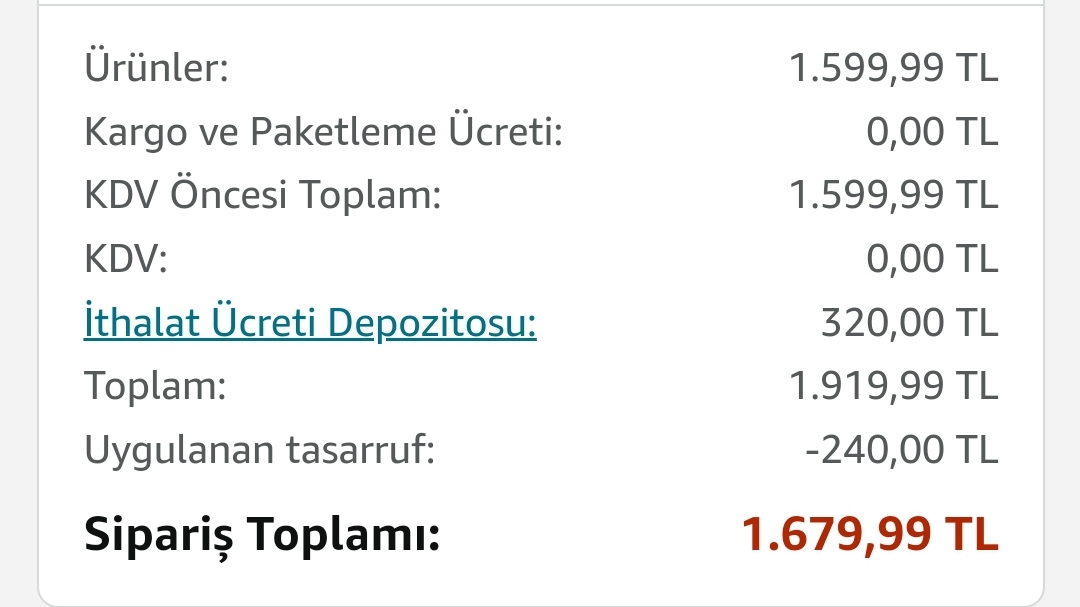The image size is (1080, 607).
Task: Click the Toplam: label
Action: coord(155,386)
